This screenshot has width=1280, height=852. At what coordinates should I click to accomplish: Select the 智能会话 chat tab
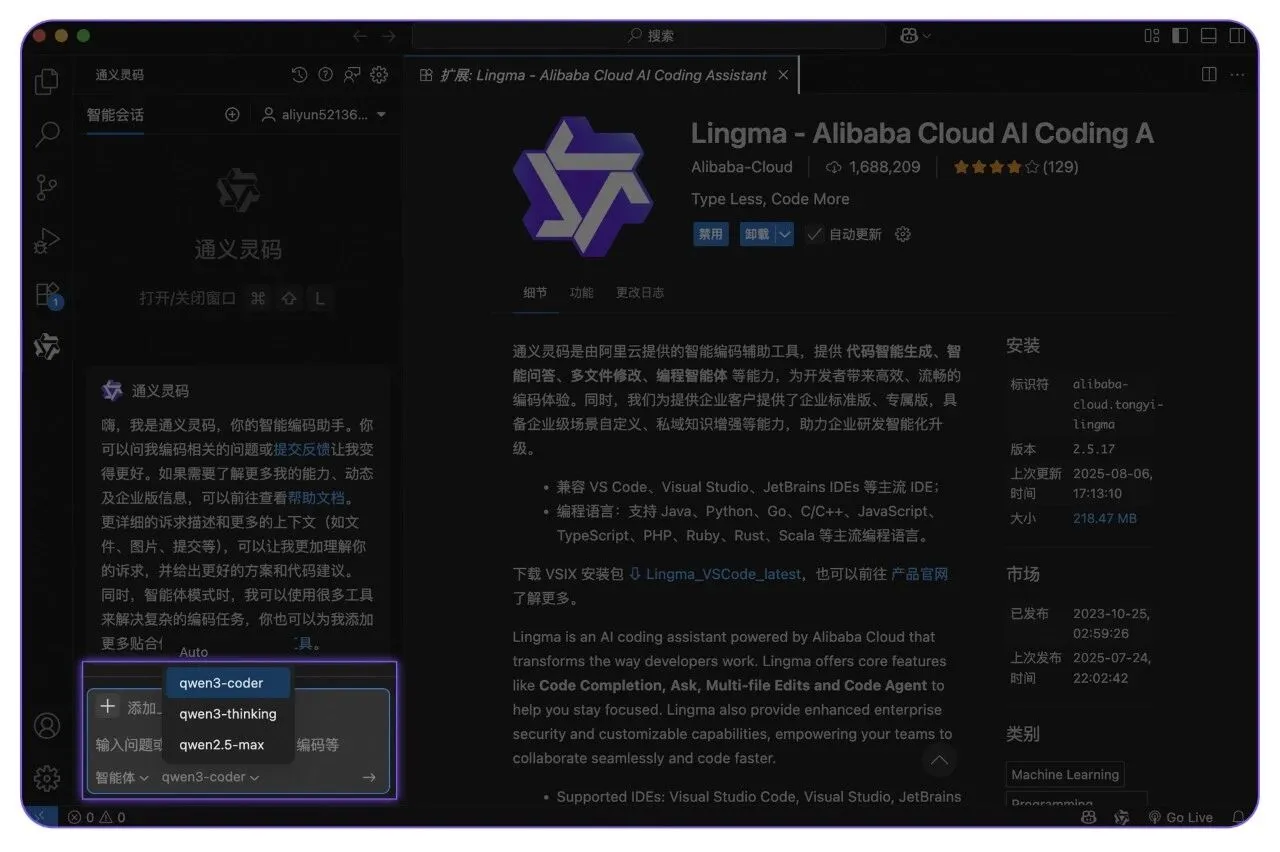click(x=115, y=115)
